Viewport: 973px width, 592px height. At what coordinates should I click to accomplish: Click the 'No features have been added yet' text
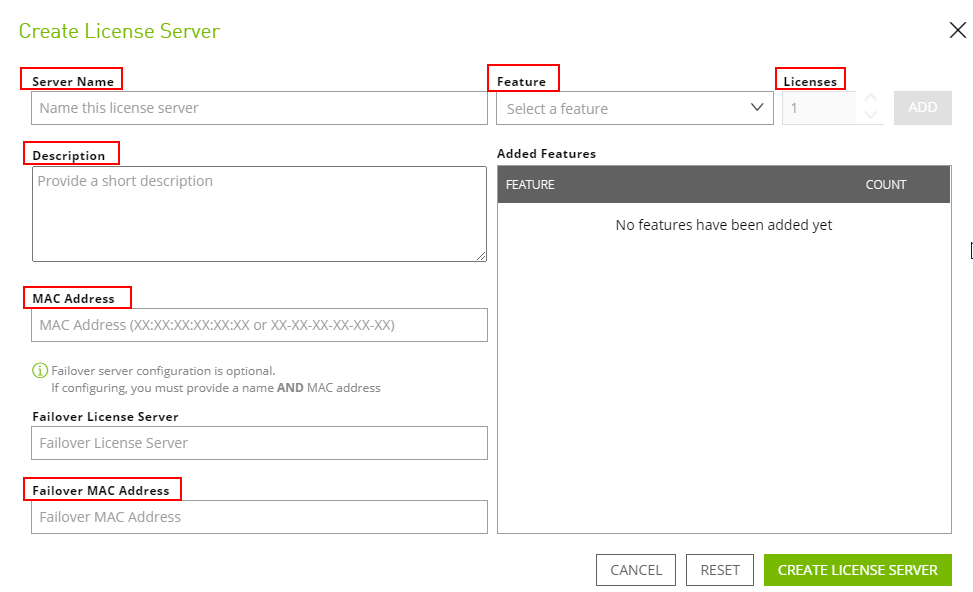(x=724, y=225)
